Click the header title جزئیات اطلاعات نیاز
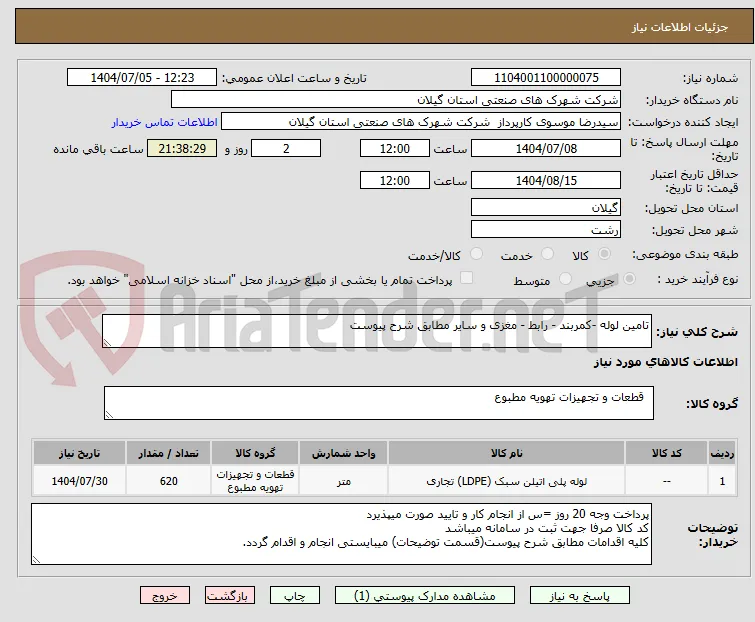 (679, 27)
